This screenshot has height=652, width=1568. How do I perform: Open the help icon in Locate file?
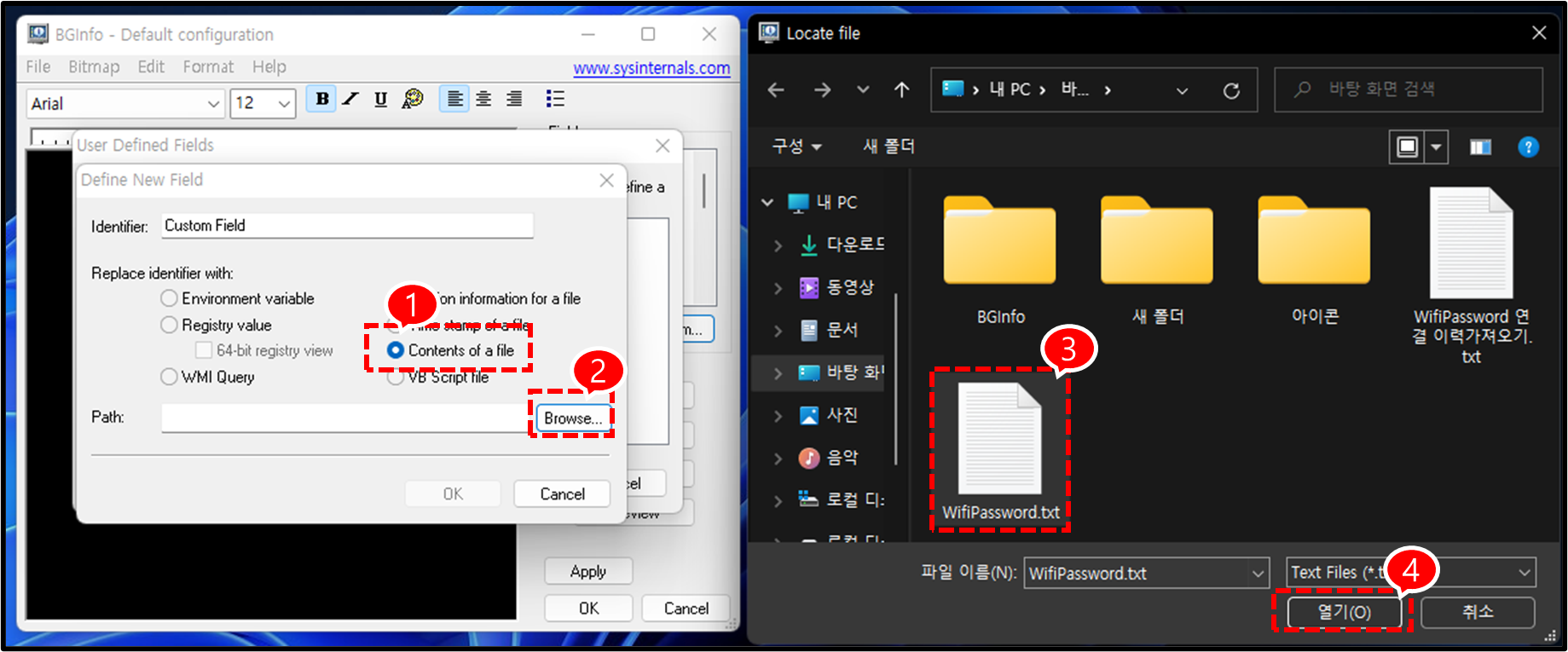click(1528, 147)
